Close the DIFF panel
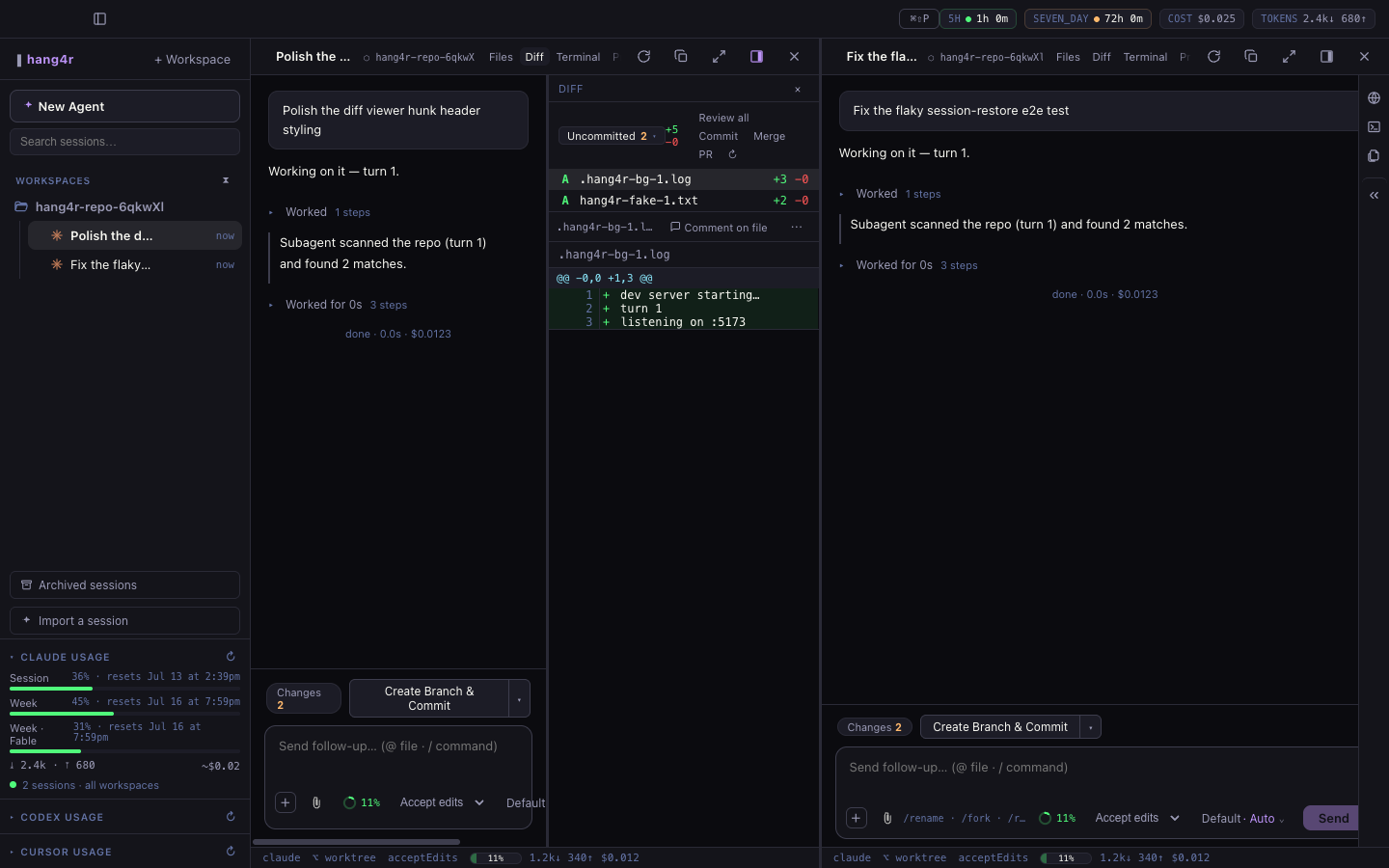 798,90
